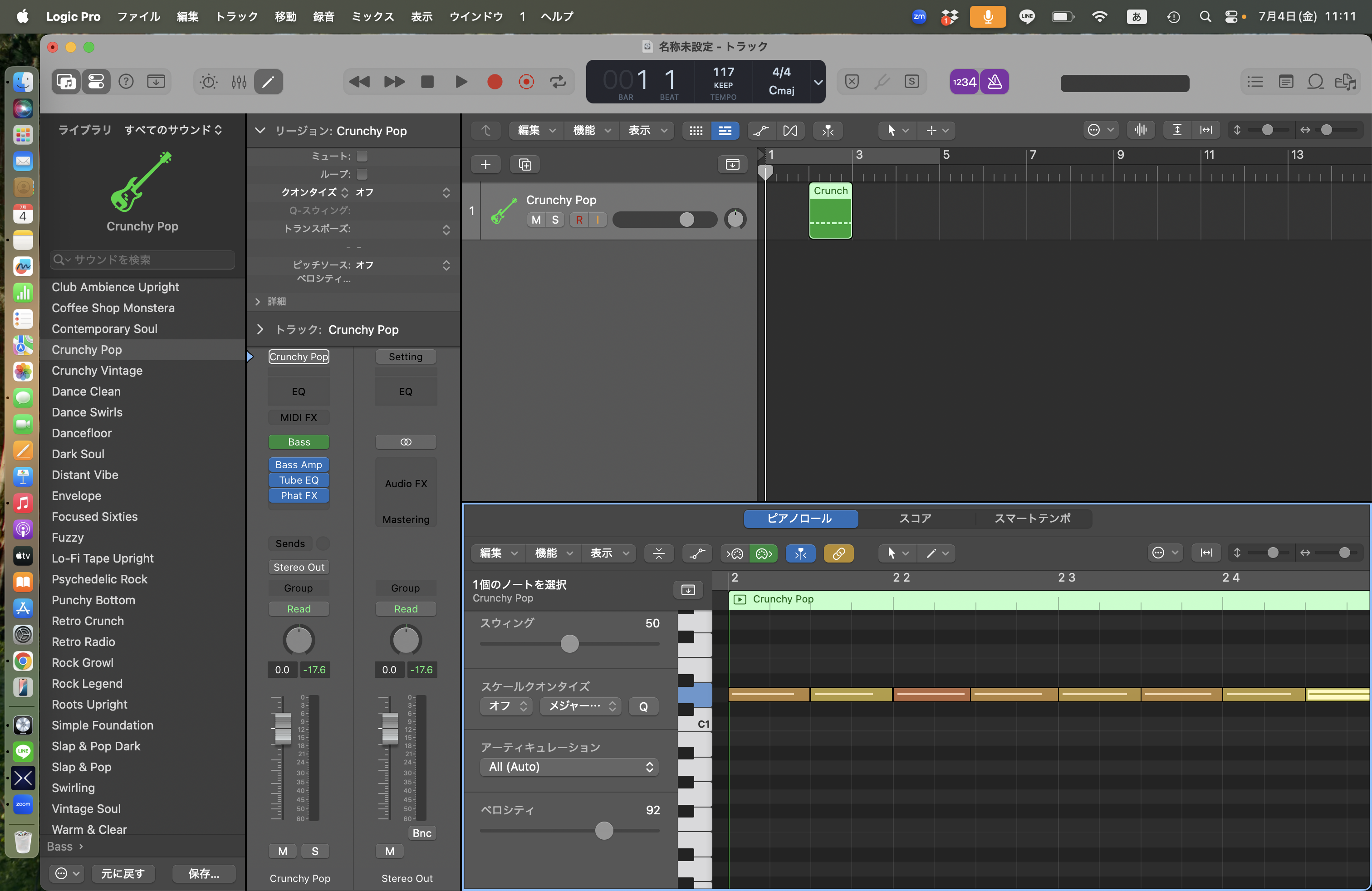The width and height of the screenshot is (1372, 891).
Task: Open Quick Help question-mark icon
Action: pyautogui.click(x=126, y=81)
